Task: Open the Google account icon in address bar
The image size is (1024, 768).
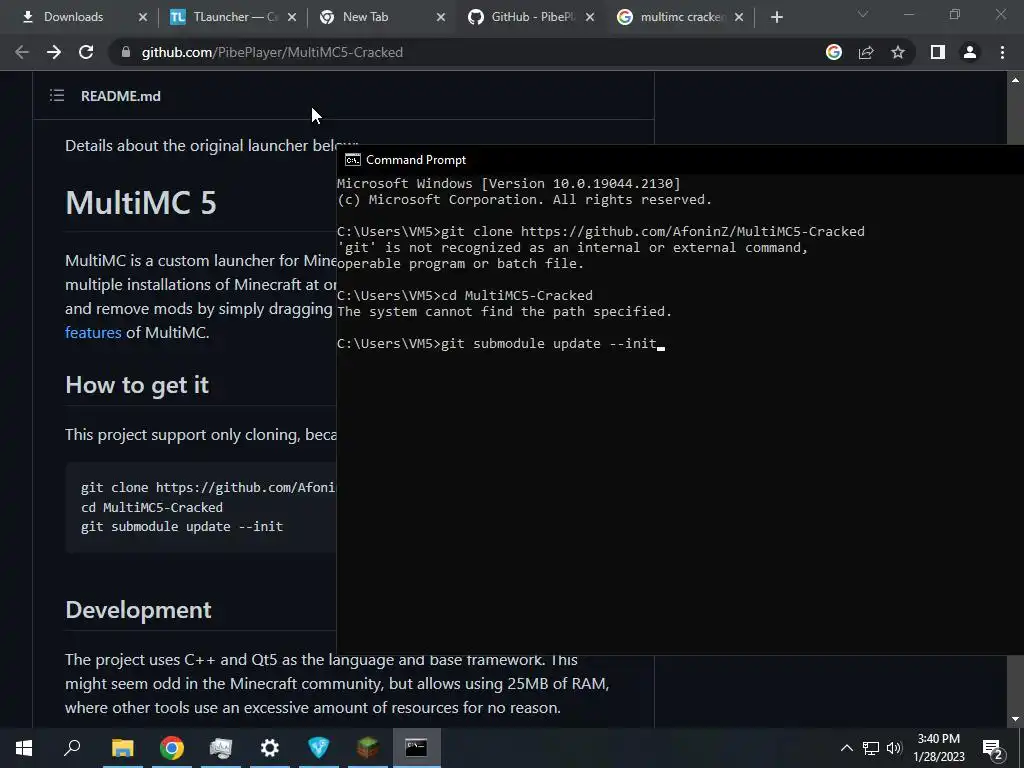Action: (834, 52)
